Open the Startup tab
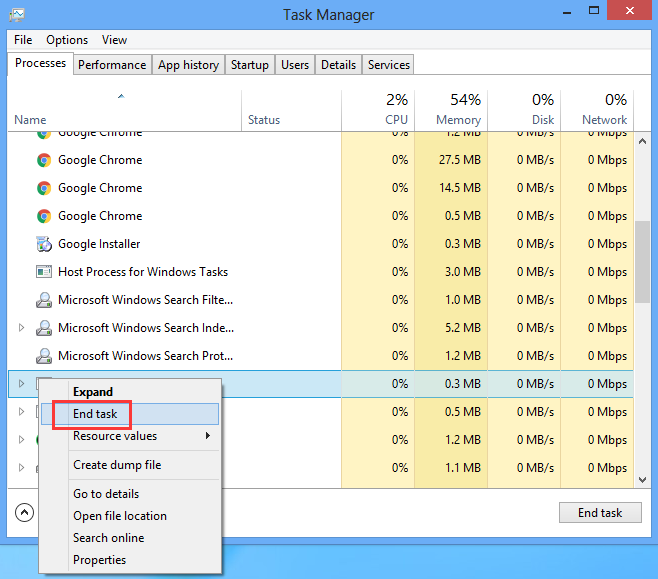Viewport: 658px width, 579px height. tap(249, 65)
